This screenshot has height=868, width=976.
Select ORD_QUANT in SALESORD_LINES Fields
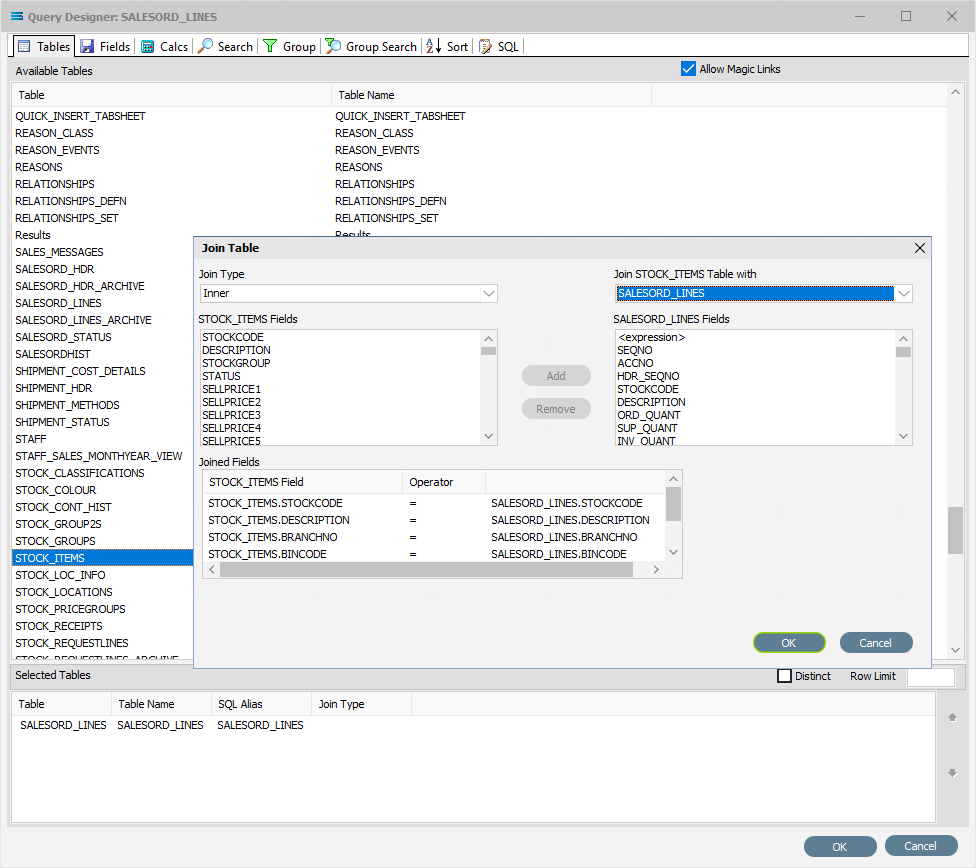click(649, 415)
